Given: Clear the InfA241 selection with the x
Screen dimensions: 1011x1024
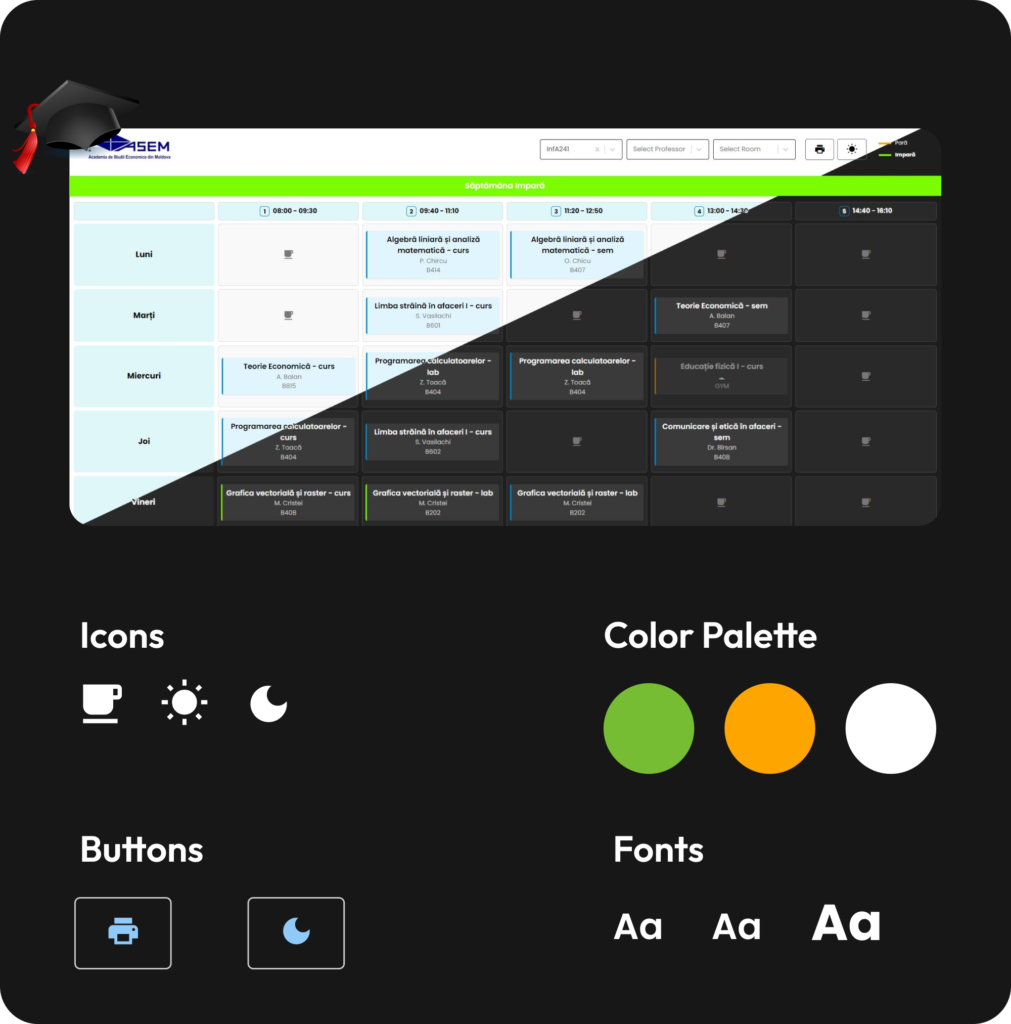Looking at the screenshot, I should pyautogui.click(x=597, y=150).
